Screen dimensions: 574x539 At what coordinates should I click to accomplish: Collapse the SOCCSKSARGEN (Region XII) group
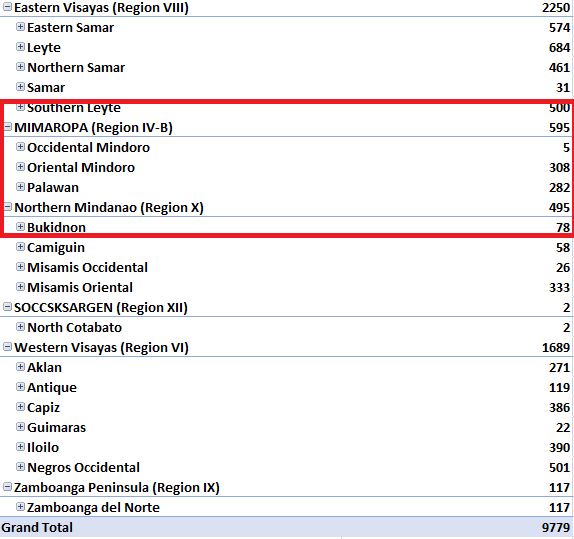pos(7,307)
